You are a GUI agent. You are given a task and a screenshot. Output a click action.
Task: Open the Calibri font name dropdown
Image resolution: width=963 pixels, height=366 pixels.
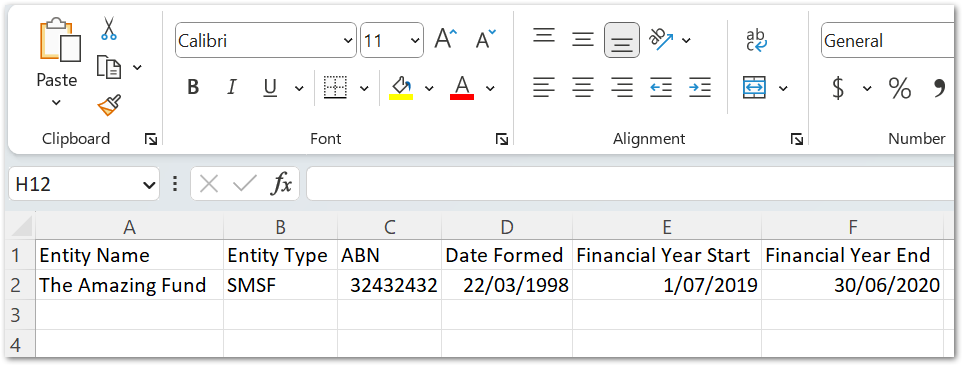click(348, 41)
